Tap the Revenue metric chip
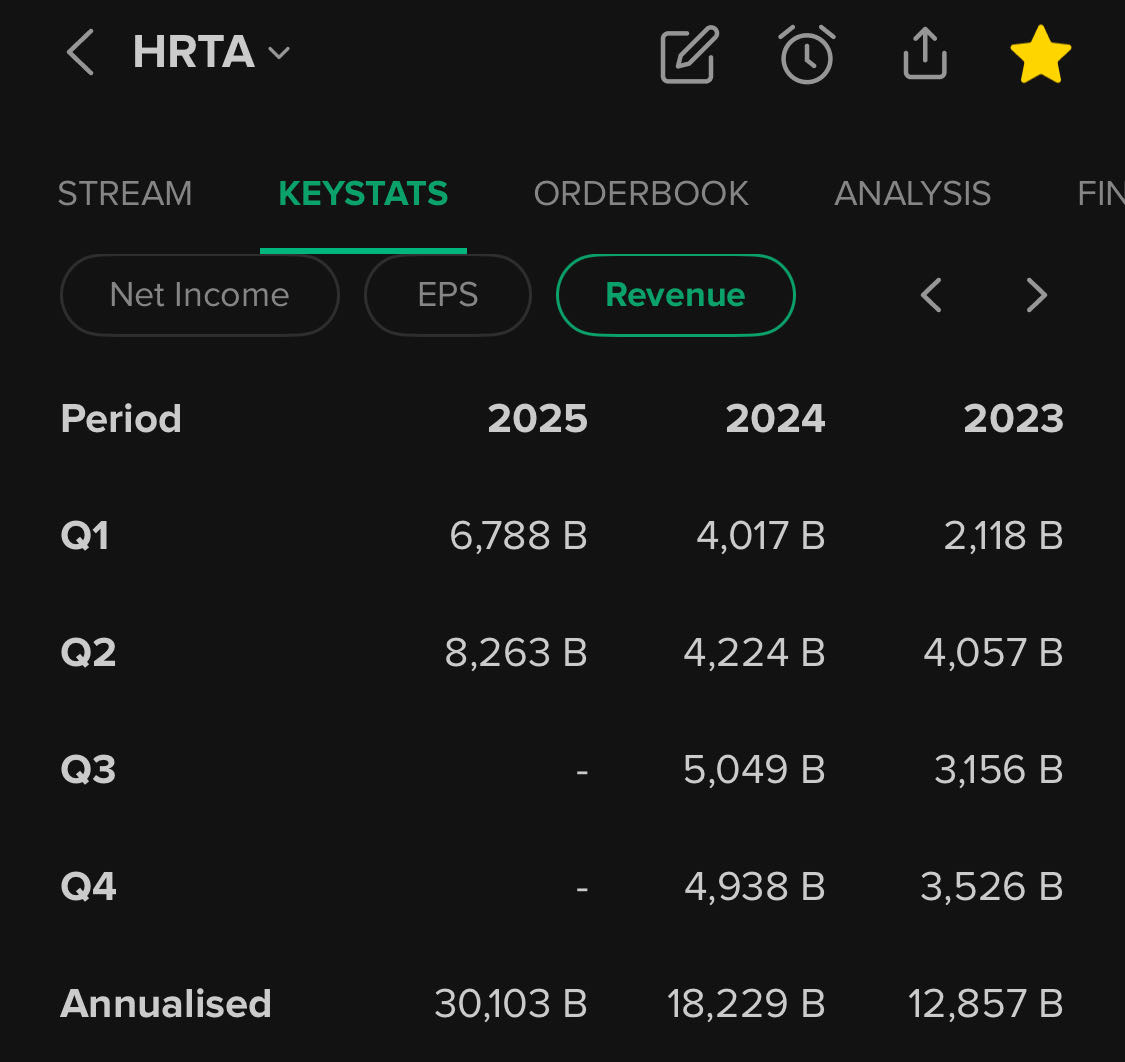 [x=675, y=295]
